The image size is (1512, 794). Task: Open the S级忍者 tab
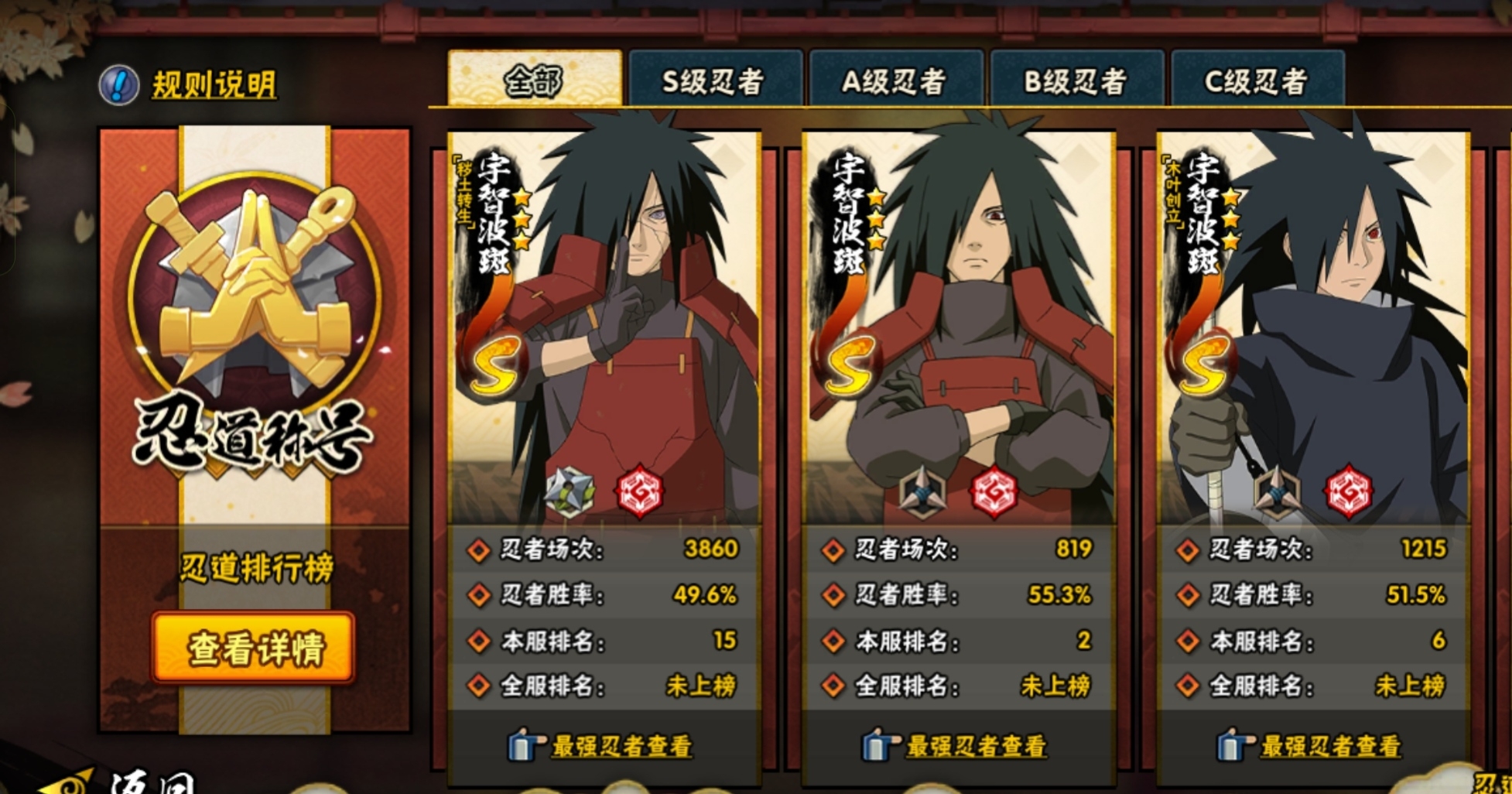[x=715, y=80]
